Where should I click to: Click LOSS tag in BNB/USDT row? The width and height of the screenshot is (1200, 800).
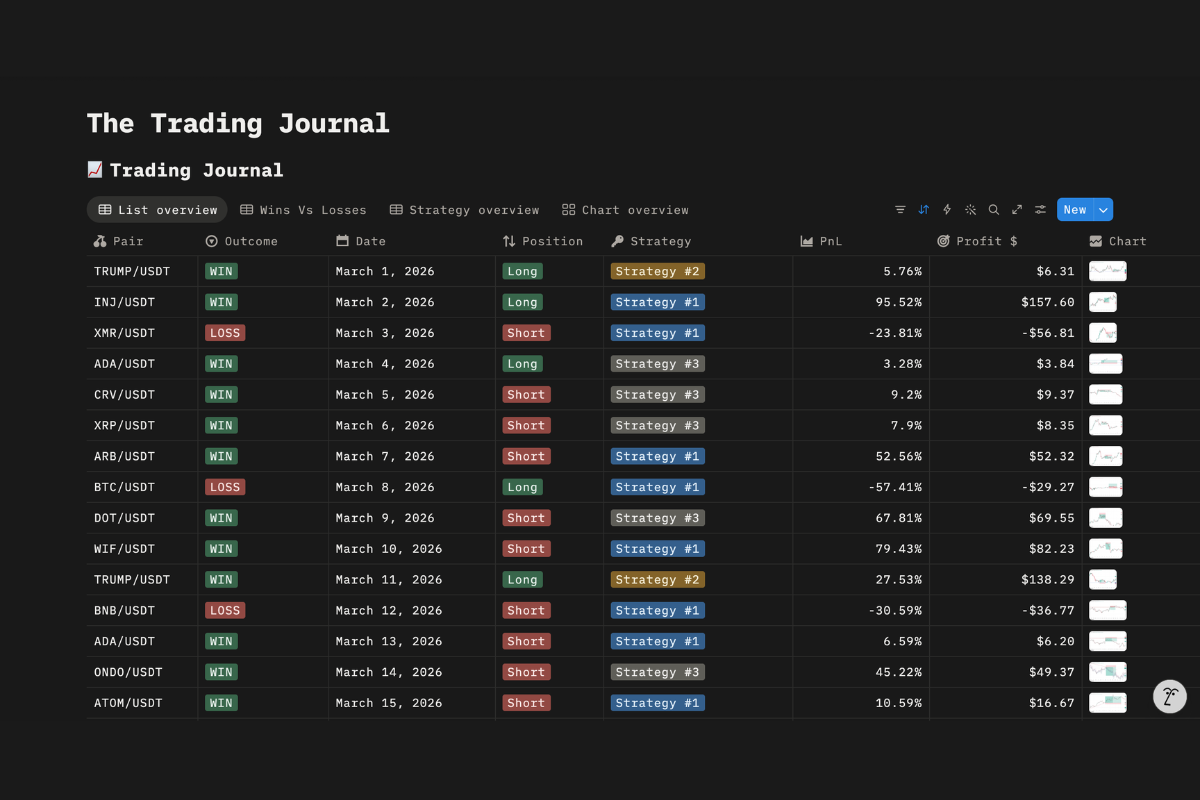click(225, 610)
